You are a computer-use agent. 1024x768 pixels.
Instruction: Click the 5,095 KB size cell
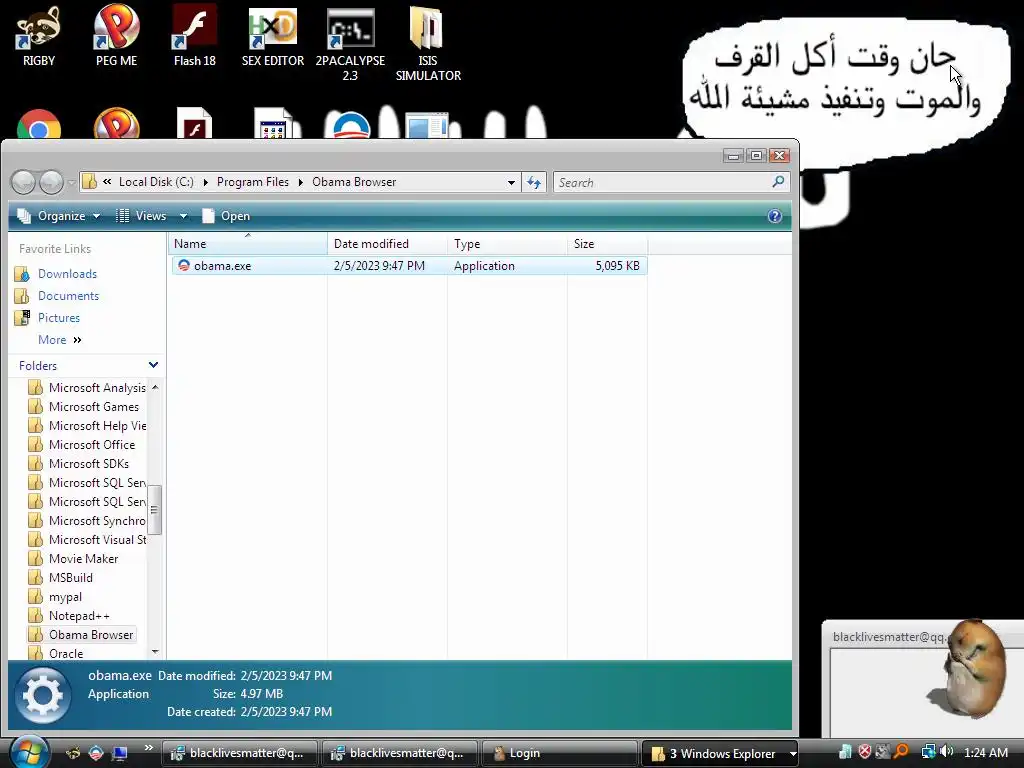pyautogui.click(x=617, y=266)
